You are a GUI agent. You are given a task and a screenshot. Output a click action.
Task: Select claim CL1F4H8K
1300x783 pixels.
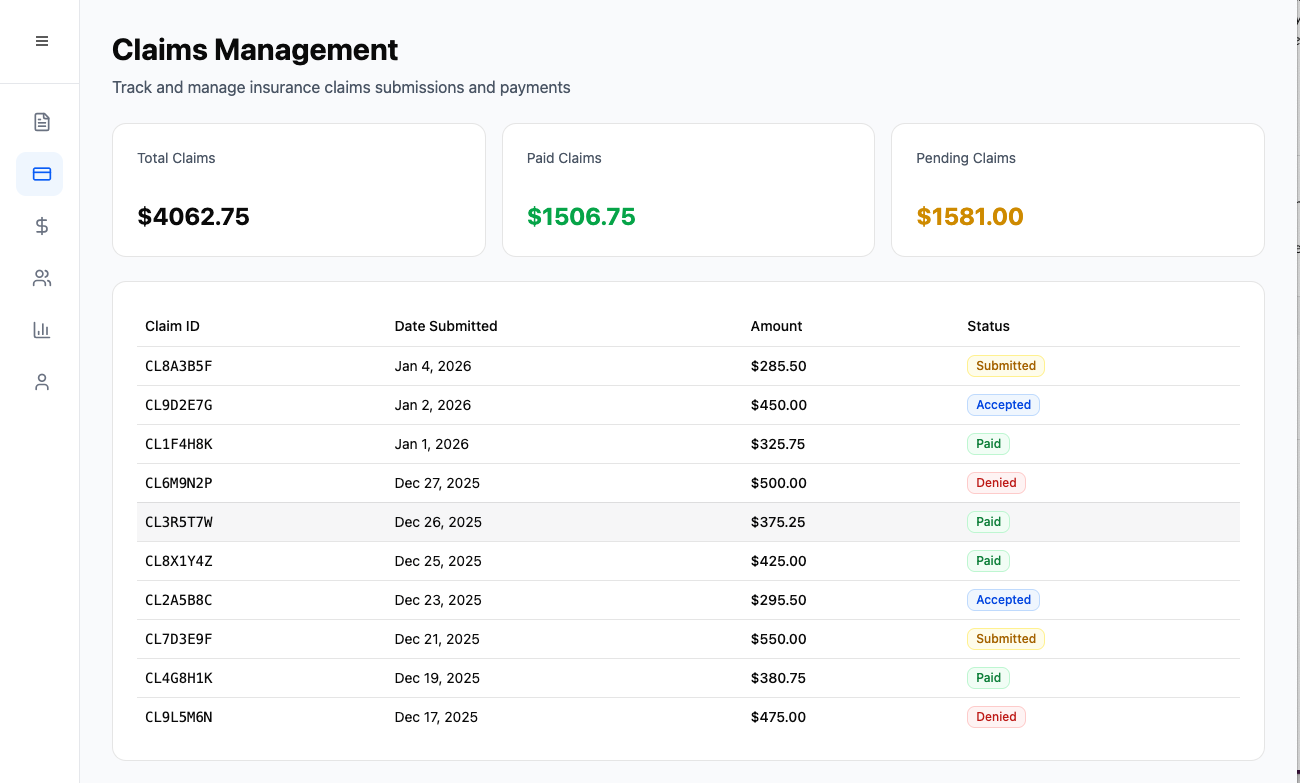688,444
